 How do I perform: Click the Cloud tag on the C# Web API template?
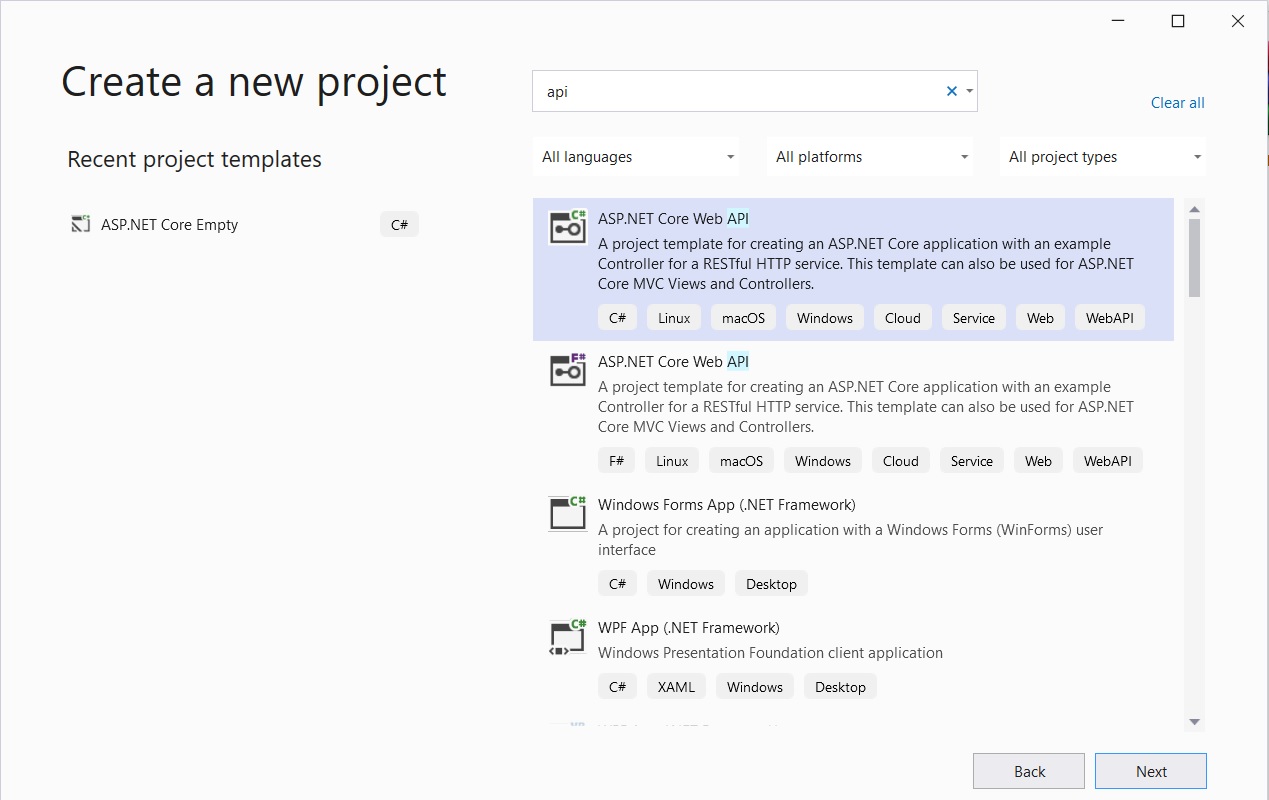(x=902, y=318)
